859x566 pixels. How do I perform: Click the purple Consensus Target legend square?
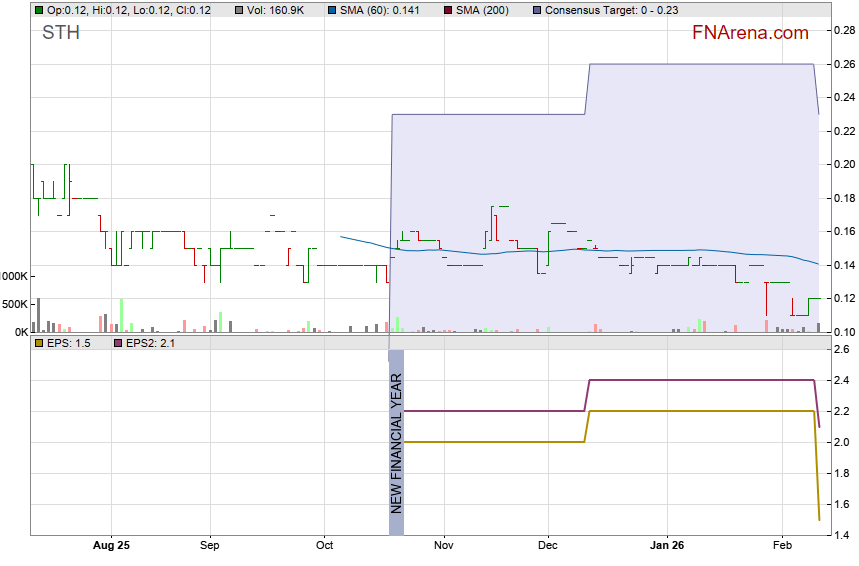537,10
